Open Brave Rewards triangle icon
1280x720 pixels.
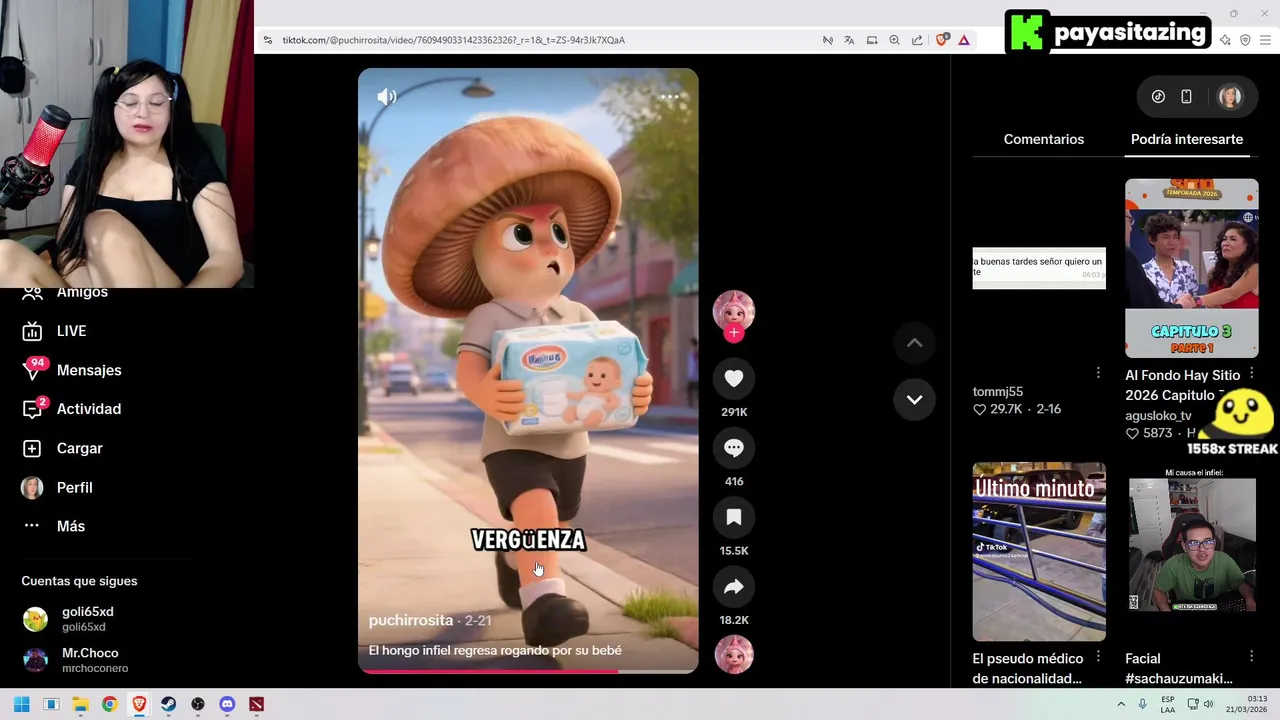click(964, 40)
